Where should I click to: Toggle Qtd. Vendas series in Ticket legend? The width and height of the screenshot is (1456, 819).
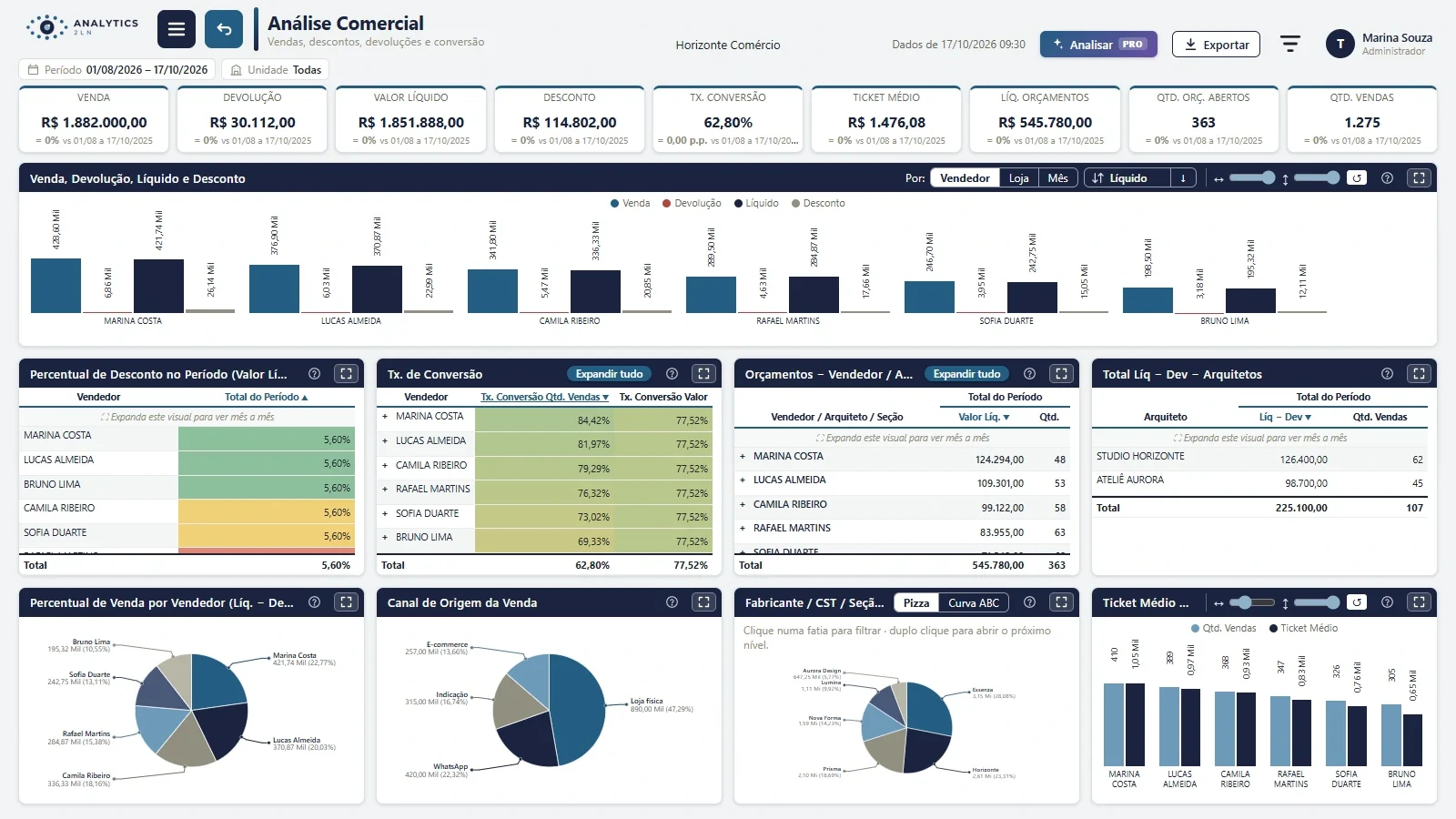point(1223,629)
